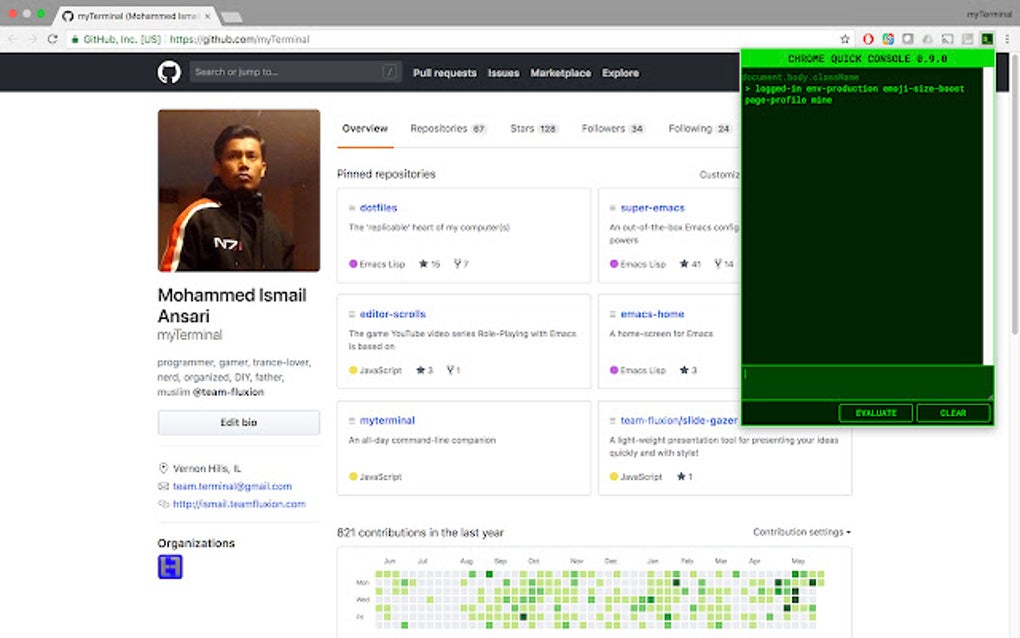The image size is (1020, 638).
Task: Click the 'Vernon Hills, IL' location text
Action: [207, 468]
